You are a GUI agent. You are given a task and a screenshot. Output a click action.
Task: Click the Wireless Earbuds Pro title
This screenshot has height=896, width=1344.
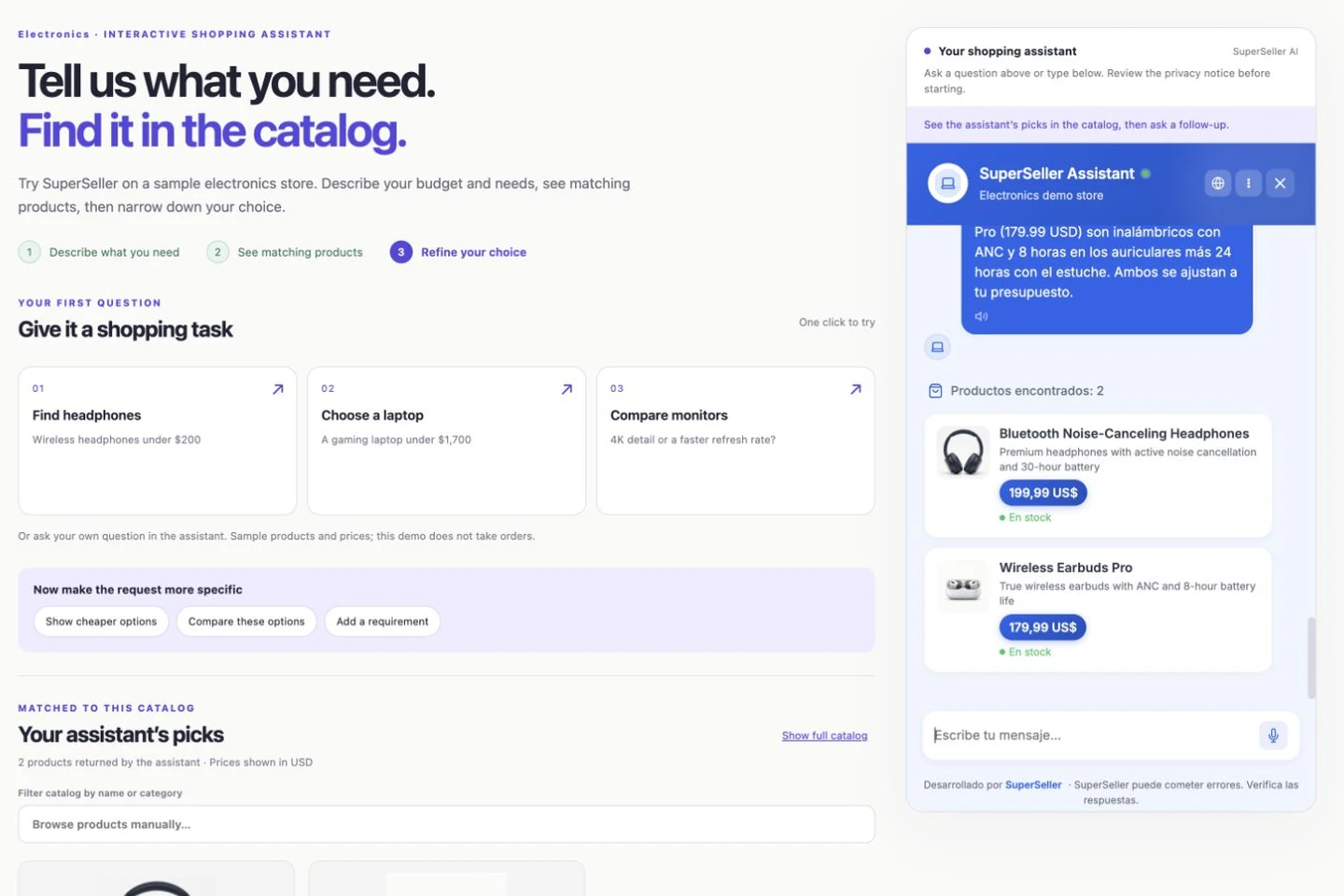click(x=1066, y=567)
